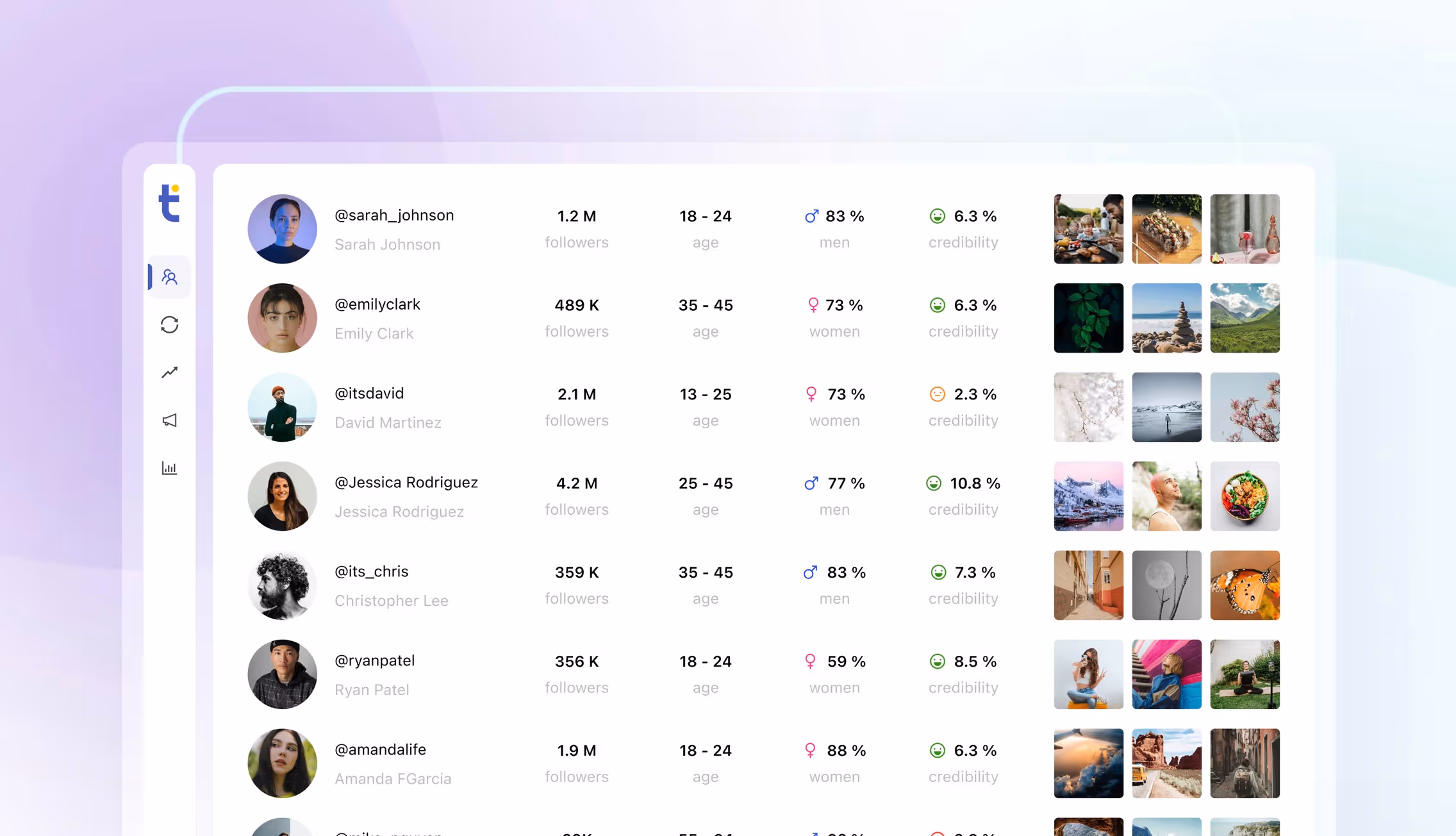View the salad bowl post thumbnail

click(1245, 496)
